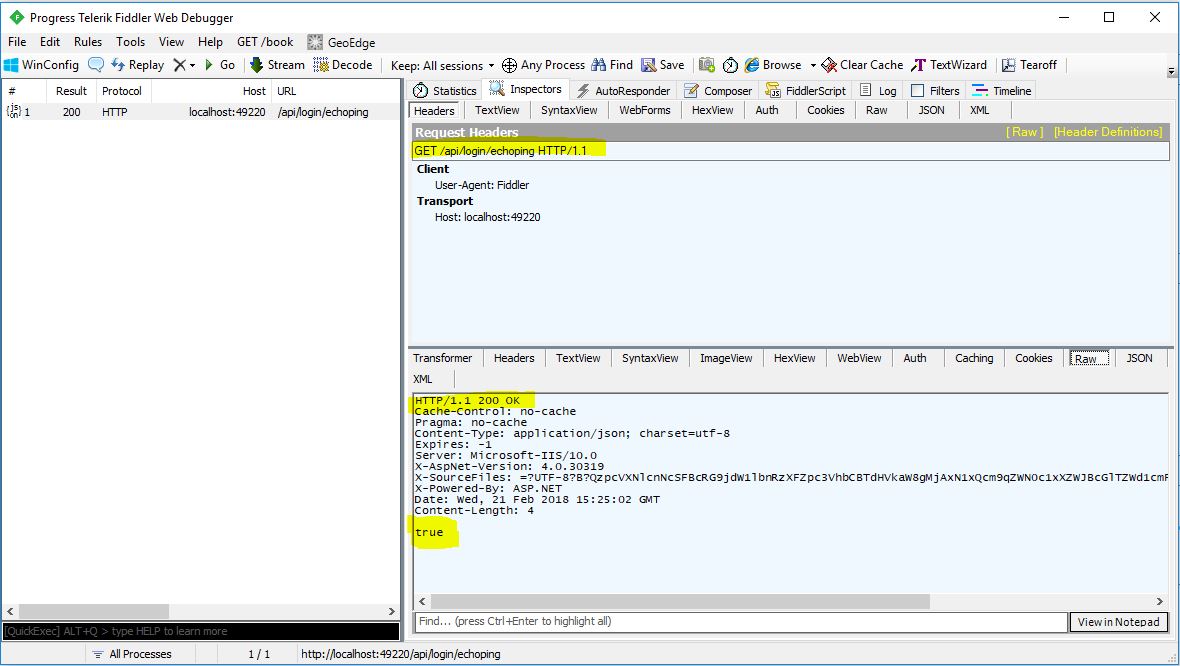
Task: Switch to the Statistics tab
Action: click(445, 90)
